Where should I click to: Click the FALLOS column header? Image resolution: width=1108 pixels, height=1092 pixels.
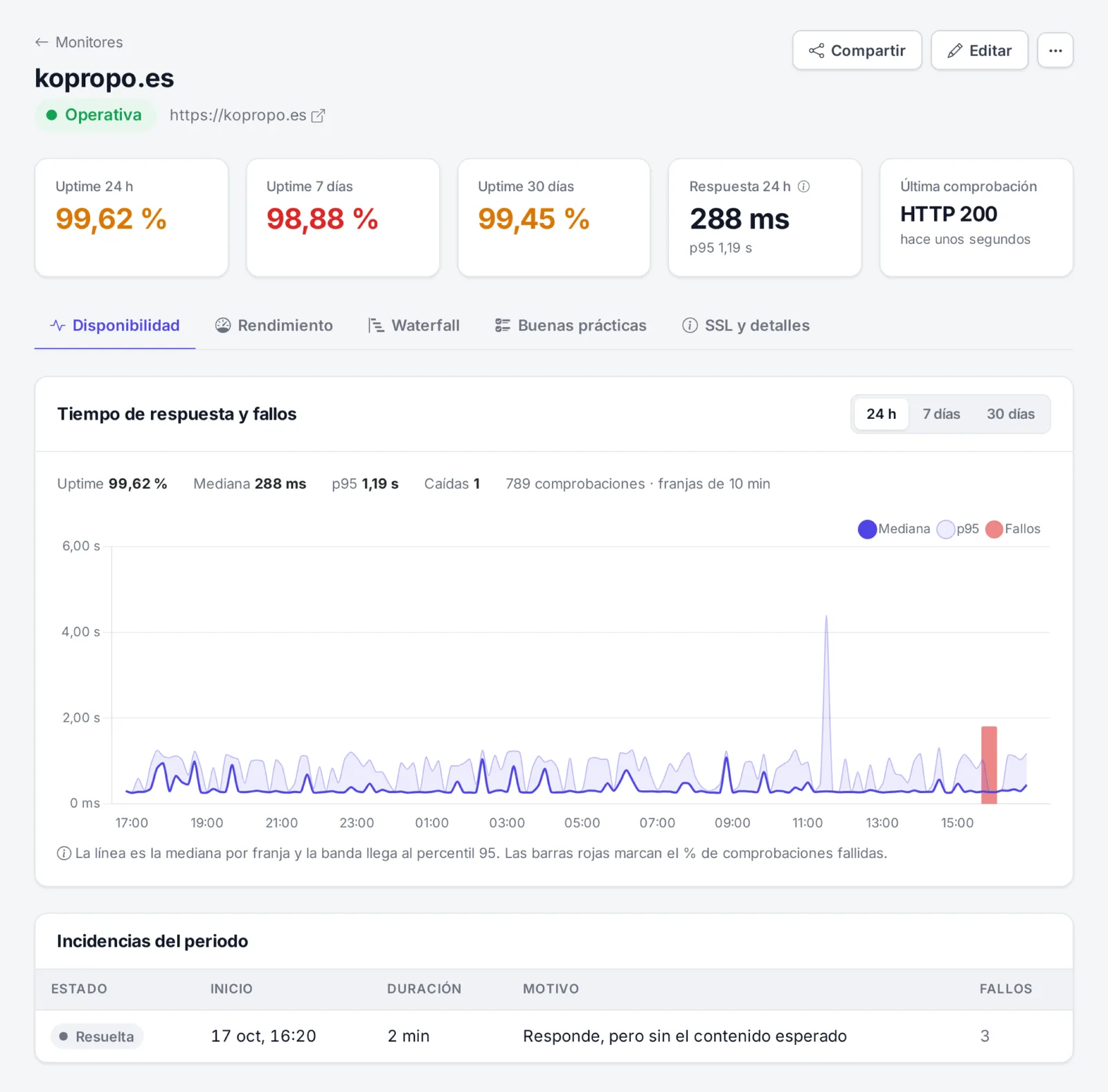click(x=1006, y=989)
